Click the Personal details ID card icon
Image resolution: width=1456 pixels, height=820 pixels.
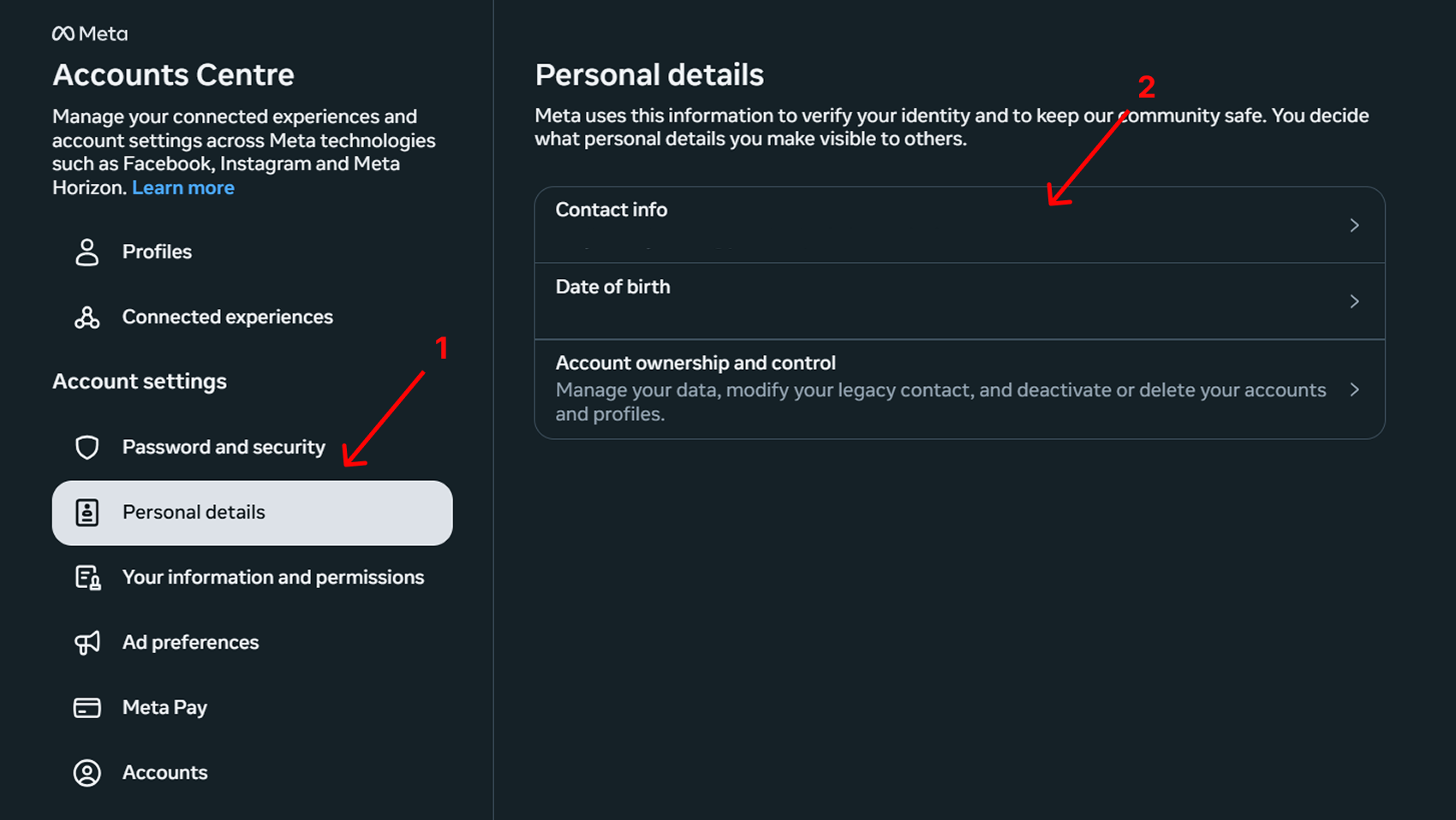pos(87,512)
